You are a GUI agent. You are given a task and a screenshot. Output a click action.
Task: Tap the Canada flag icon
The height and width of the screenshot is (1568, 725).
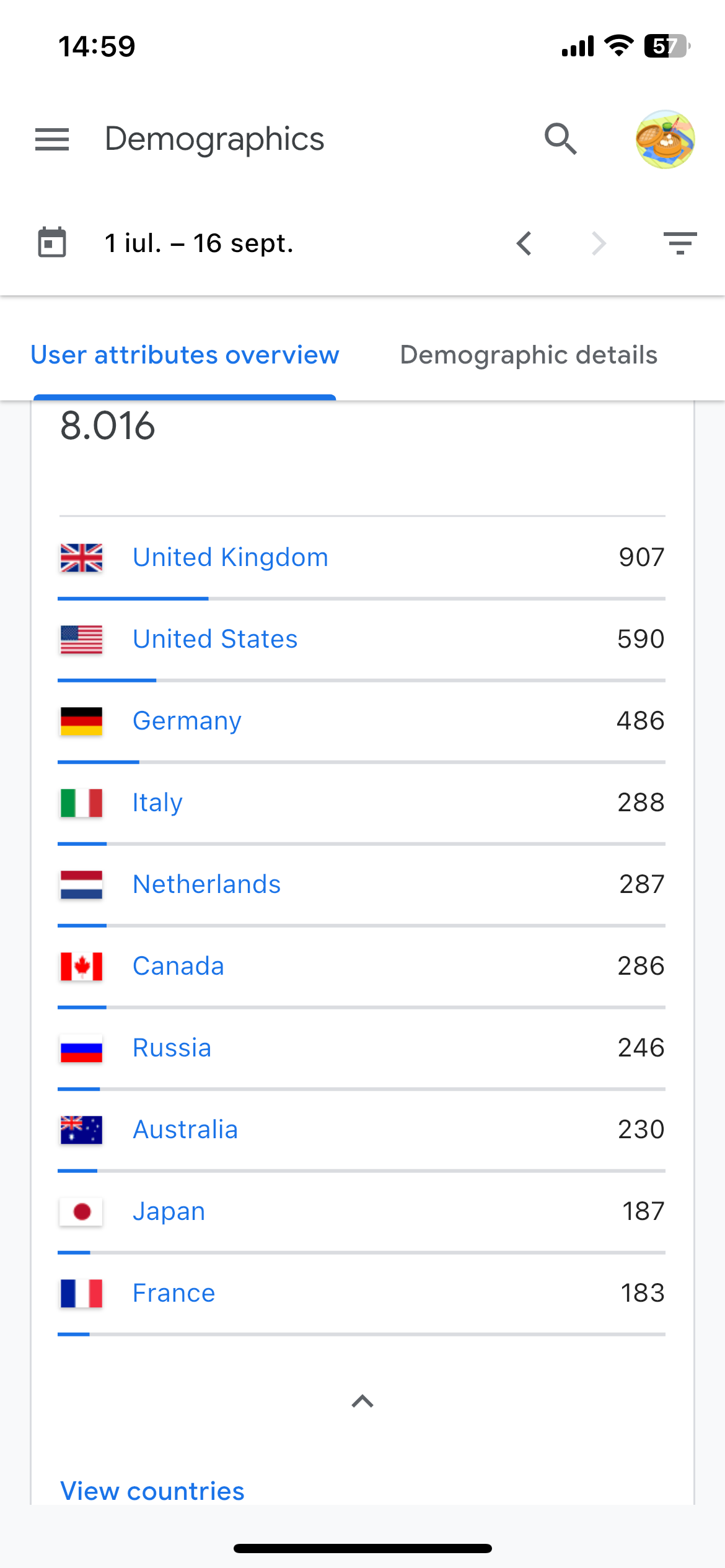tap(81, 966)
